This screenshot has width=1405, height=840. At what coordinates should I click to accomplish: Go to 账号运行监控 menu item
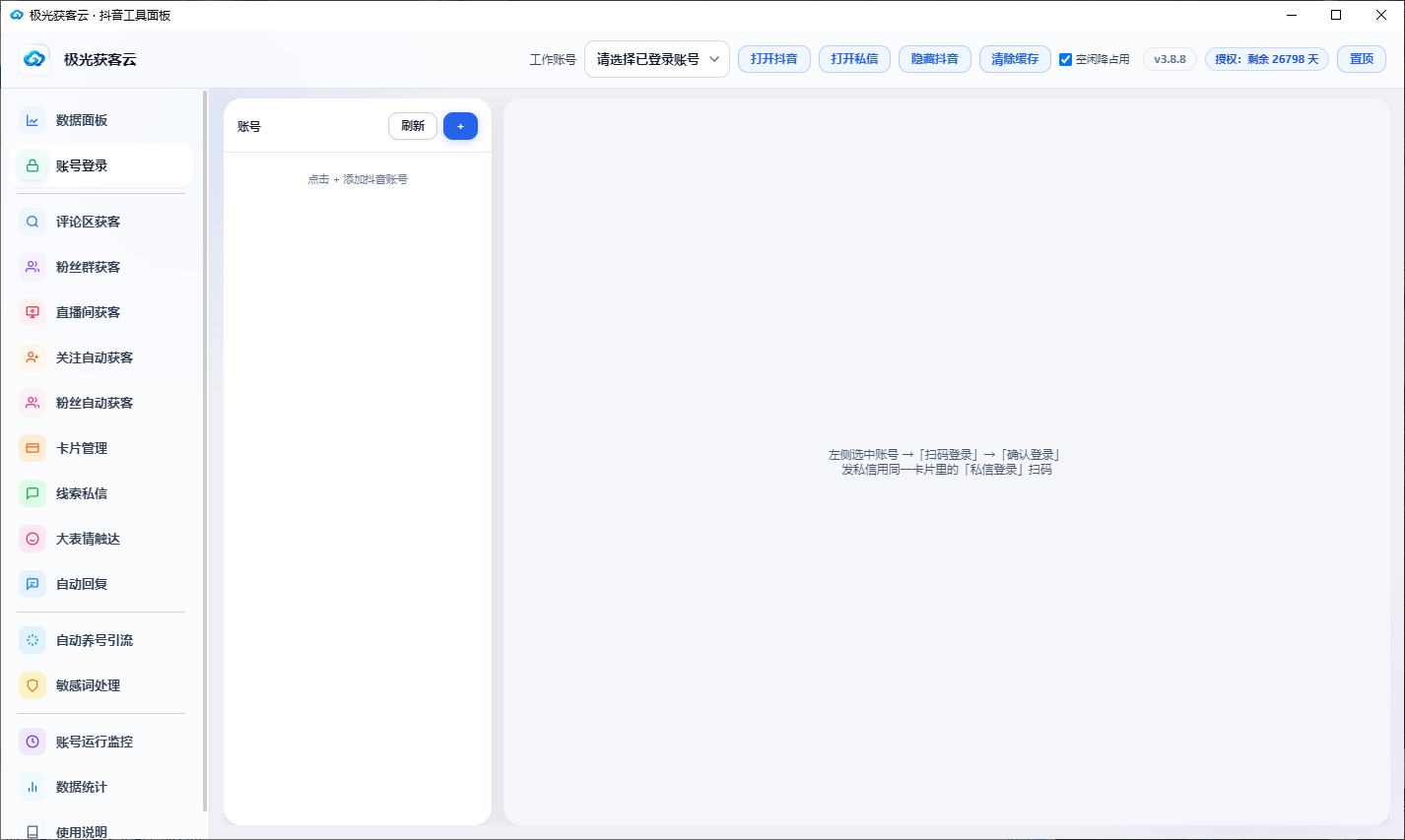(101, 742)
